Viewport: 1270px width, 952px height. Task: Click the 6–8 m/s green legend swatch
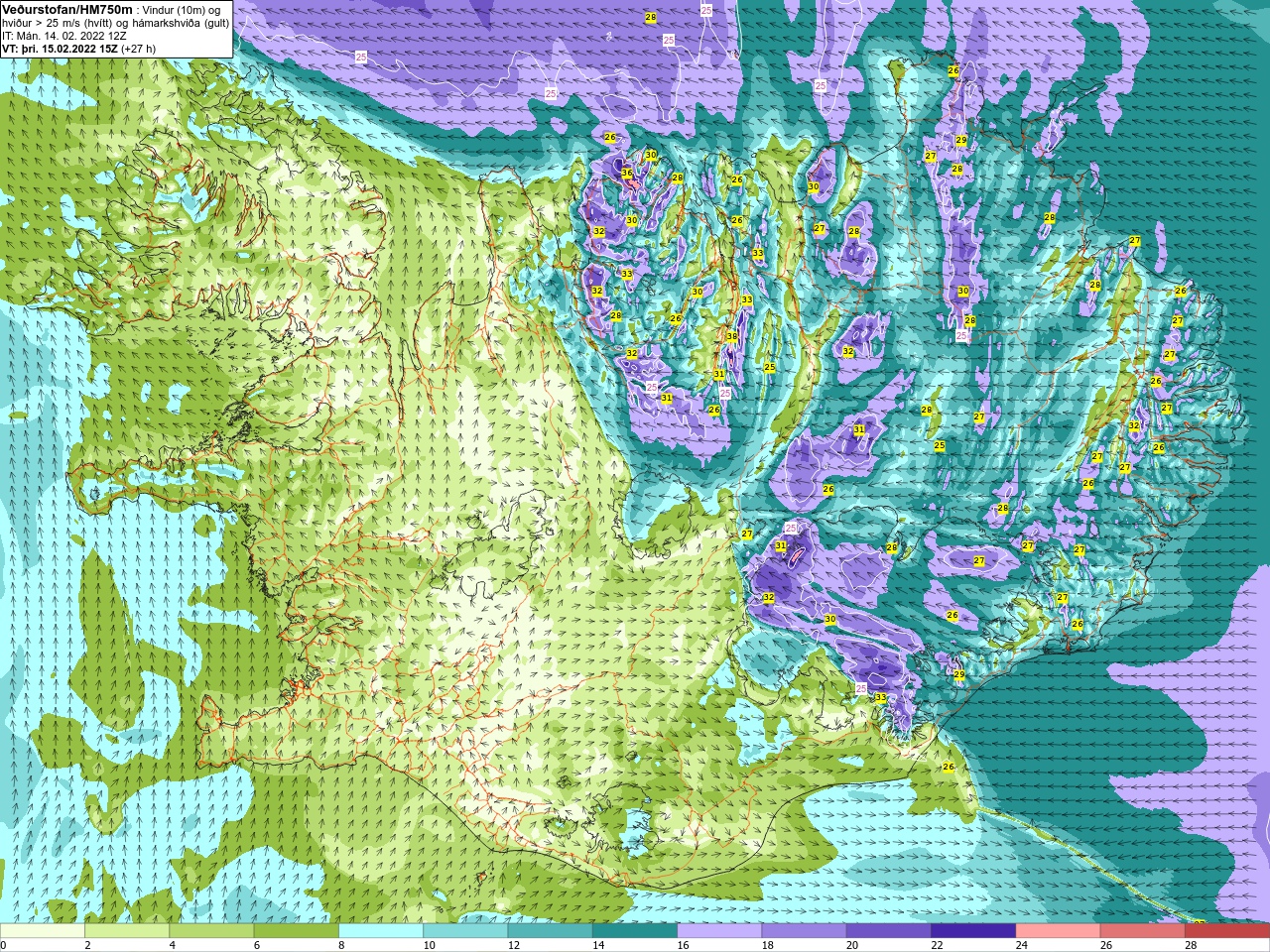pyautogui.click(x=297, y=931)
